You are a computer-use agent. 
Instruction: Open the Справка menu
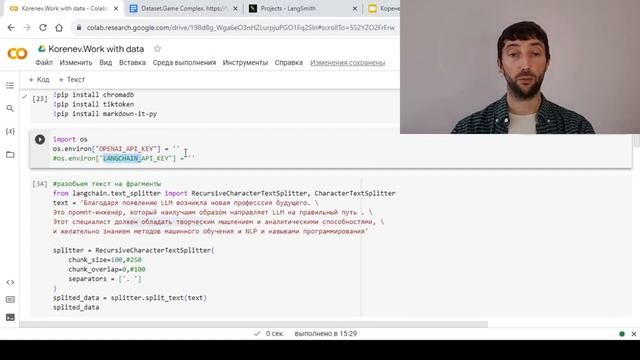pos(289,62)
